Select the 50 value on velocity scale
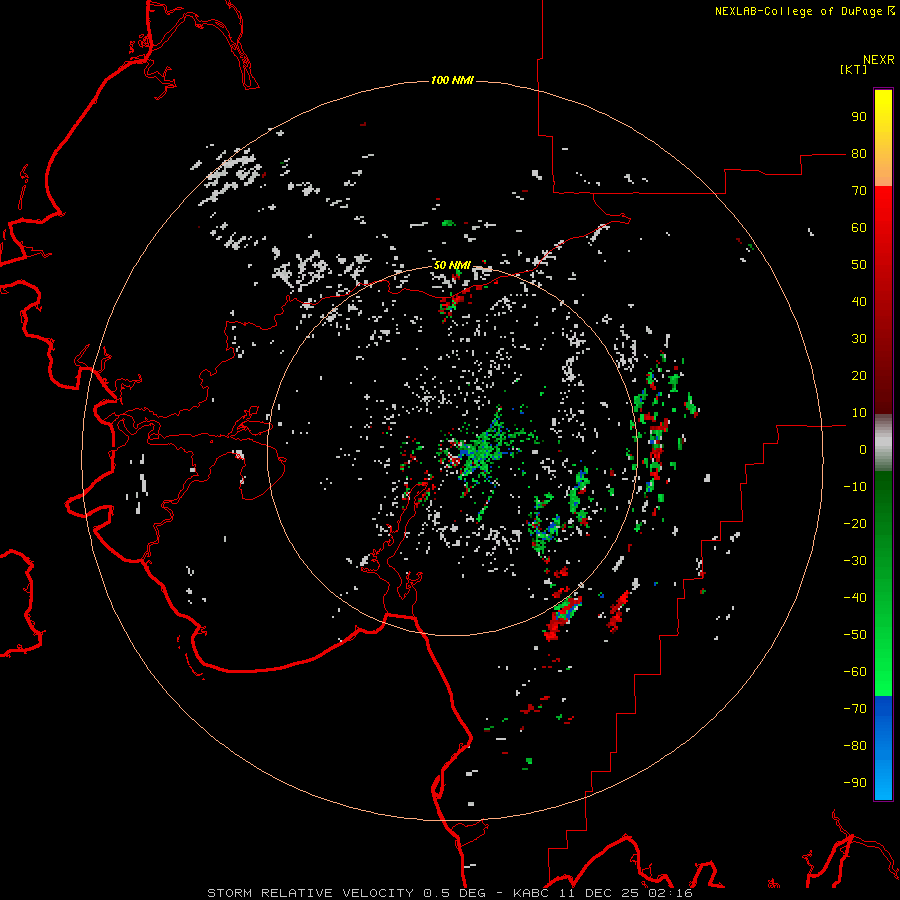This screenshot has width=900, height=900. point(859,265)
